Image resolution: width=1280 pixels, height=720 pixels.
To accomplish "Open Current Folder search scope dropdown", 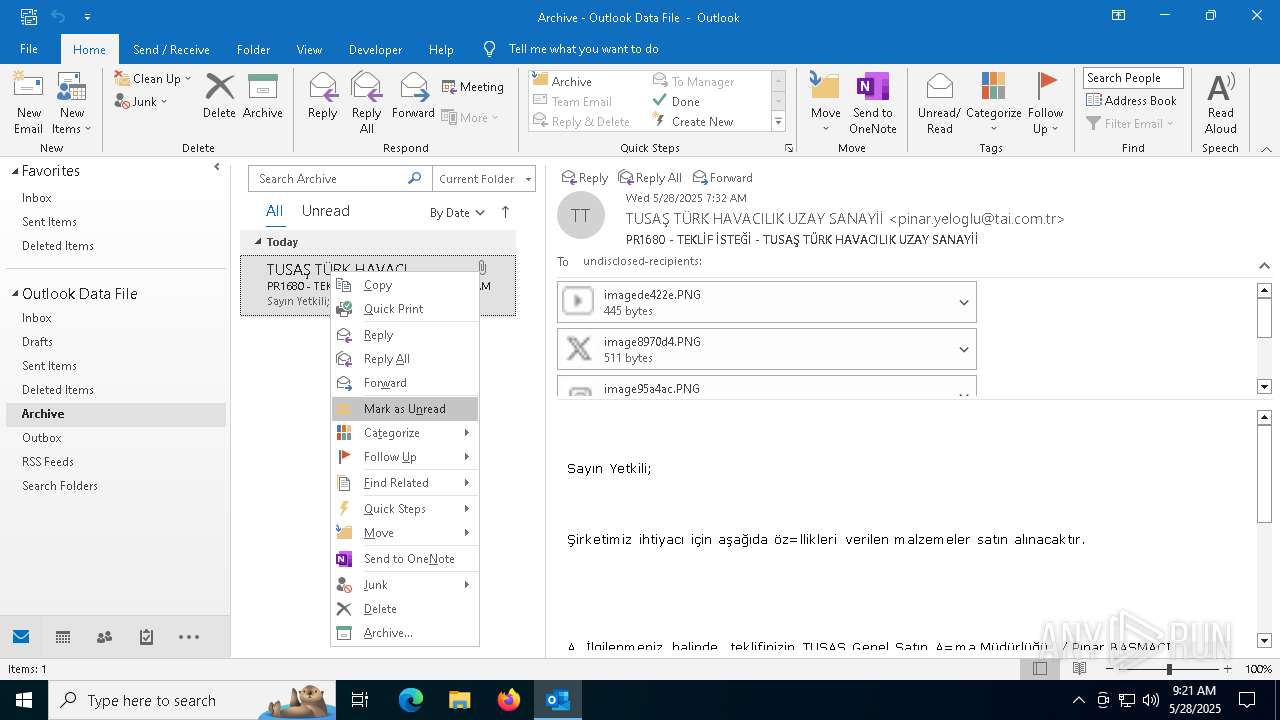I will pos(484,178).
